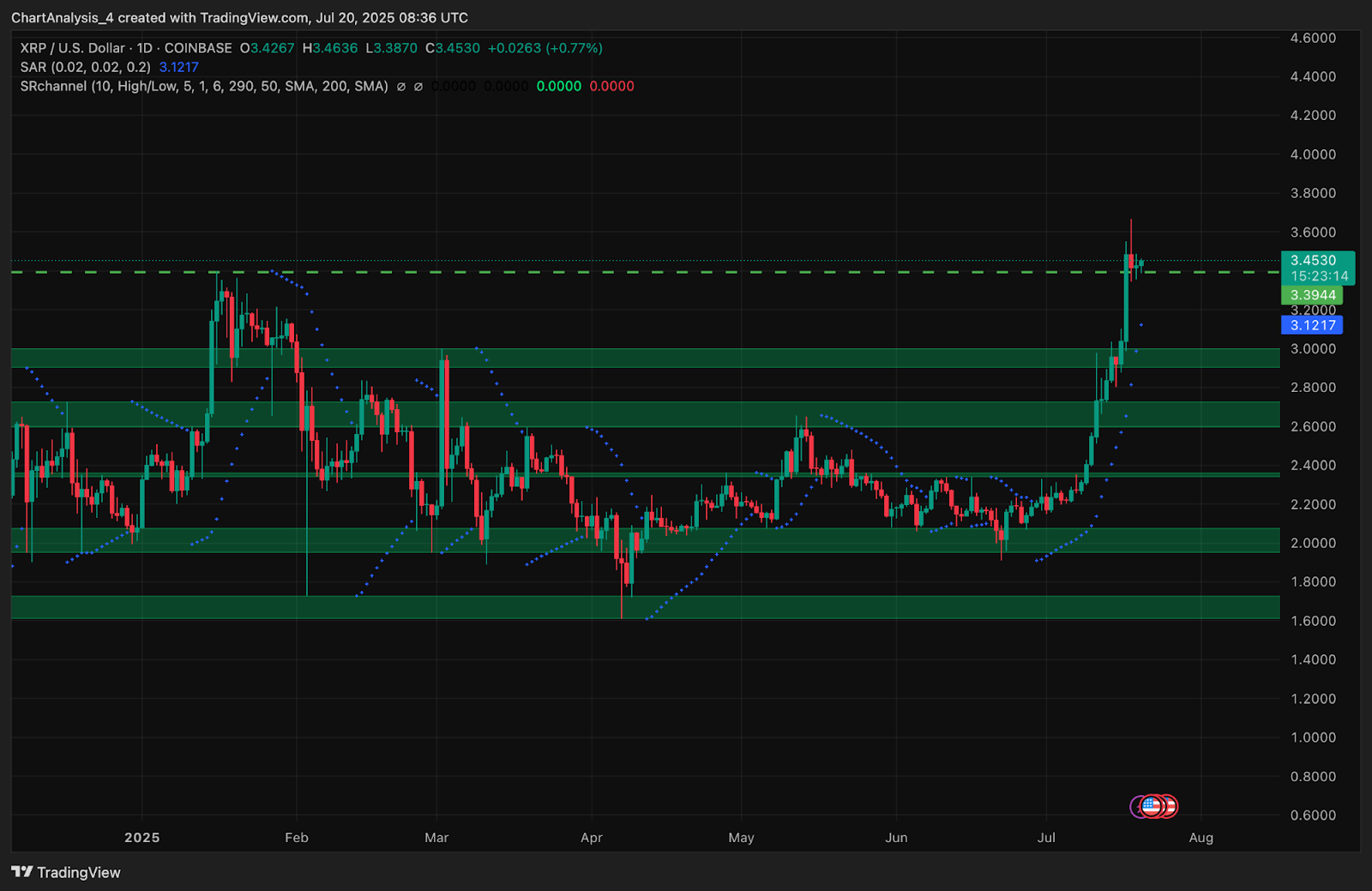
Task: Click first null symbol beside SRchannel values
Action: 400,87
